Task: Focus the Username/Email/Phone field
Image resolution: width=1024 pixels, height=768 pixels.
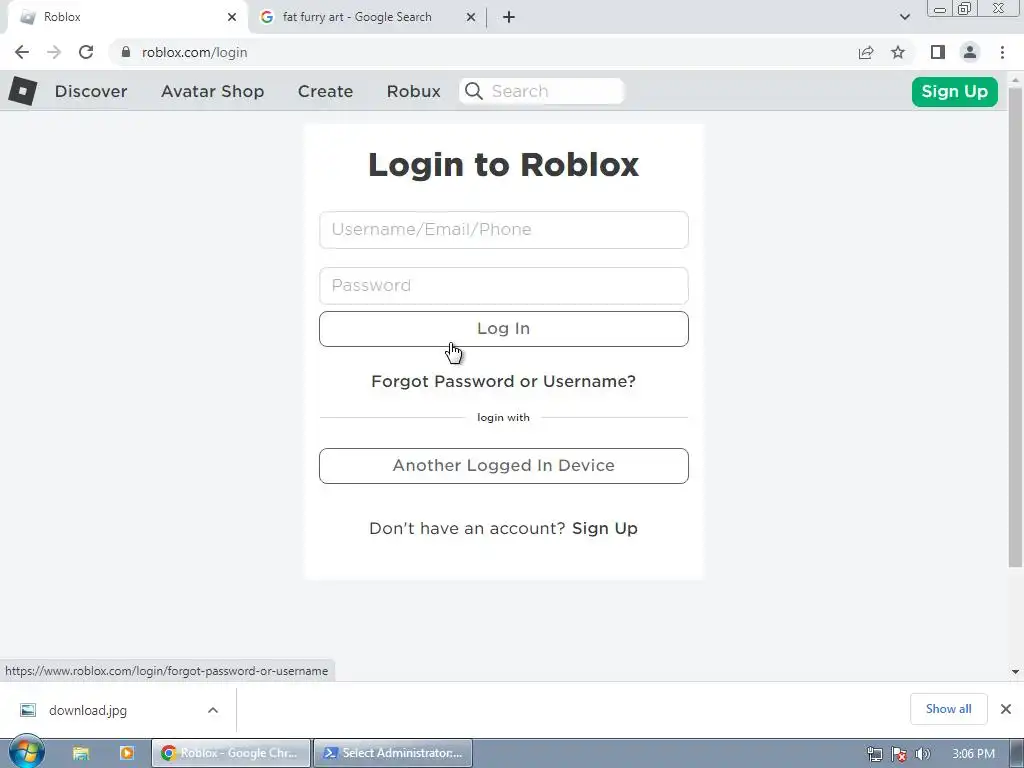Action: (x=504, y=230)
